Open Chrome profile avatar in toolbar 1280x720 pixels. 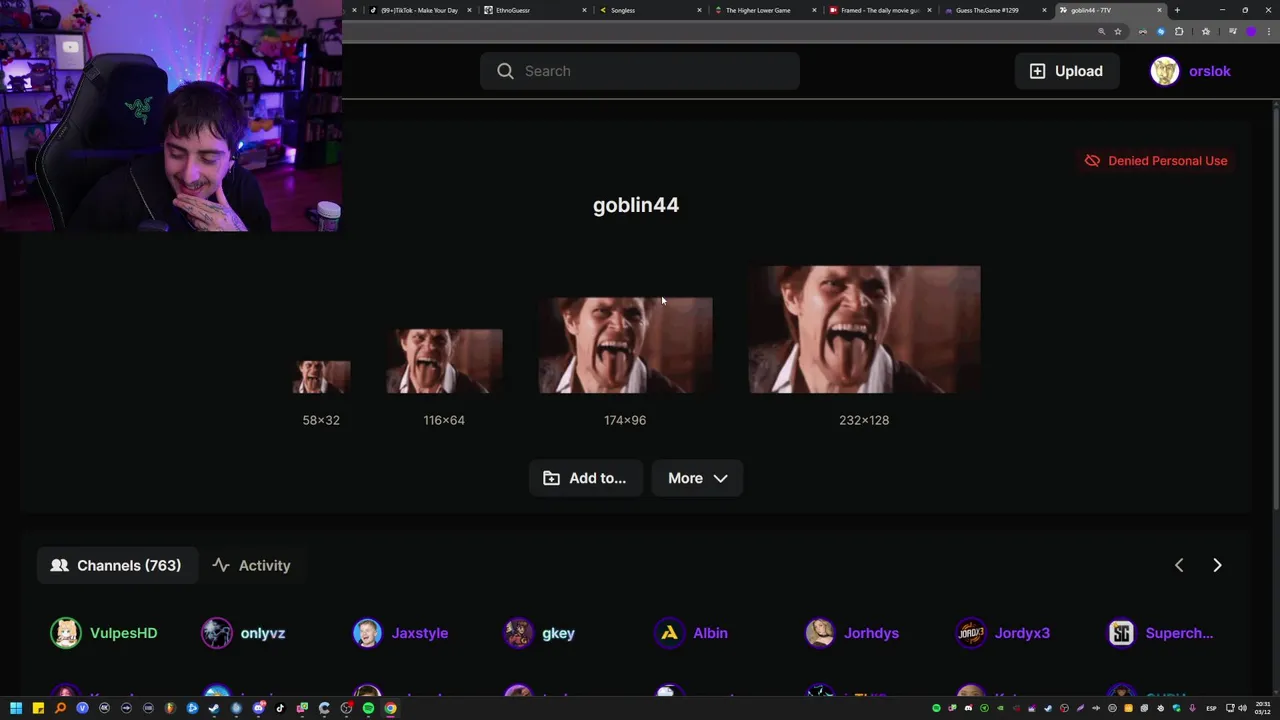tap(1250, 32)
